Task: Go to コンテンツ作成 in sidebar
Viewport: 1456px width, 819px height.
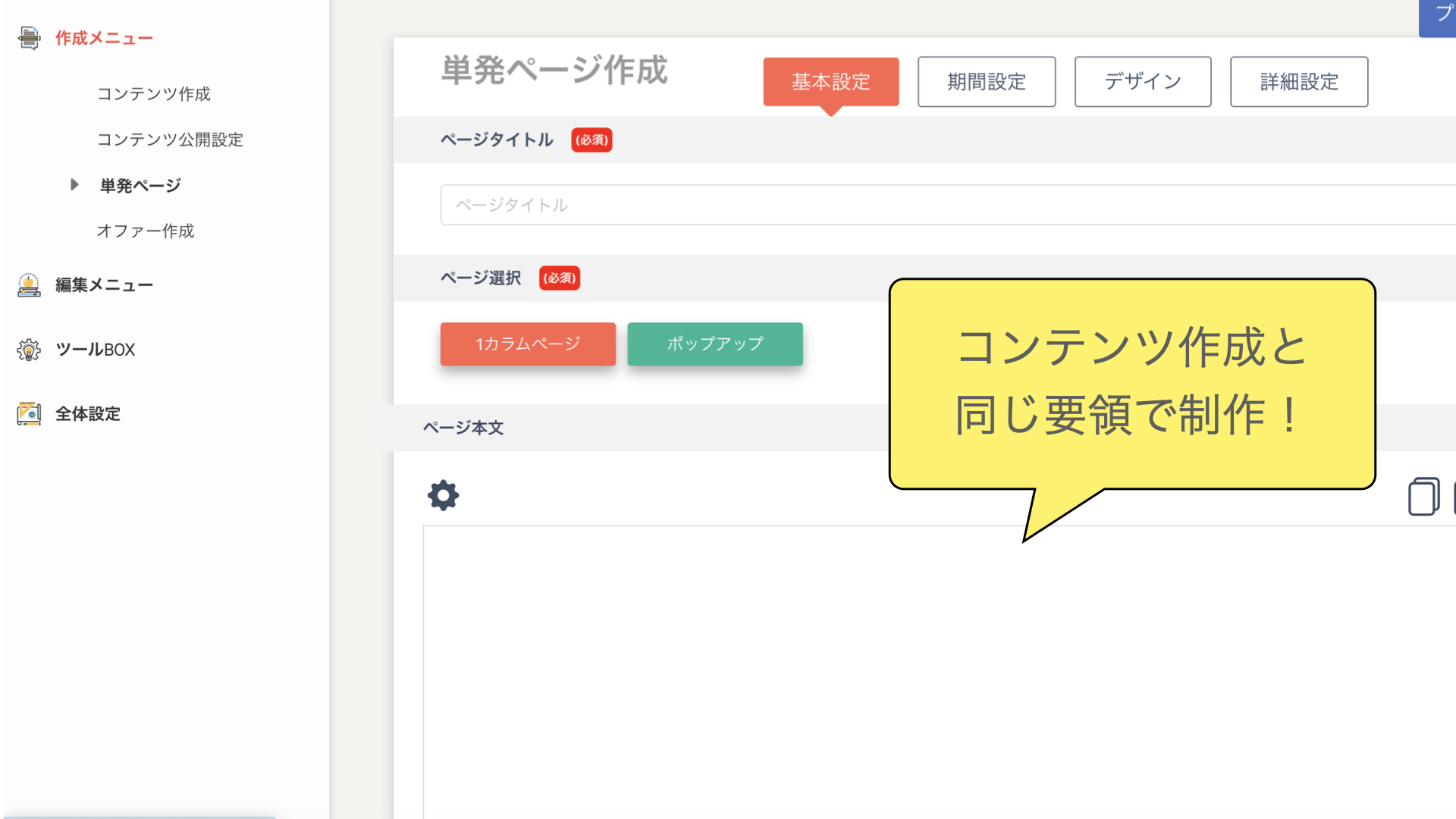Action: [x=154, y=94]
